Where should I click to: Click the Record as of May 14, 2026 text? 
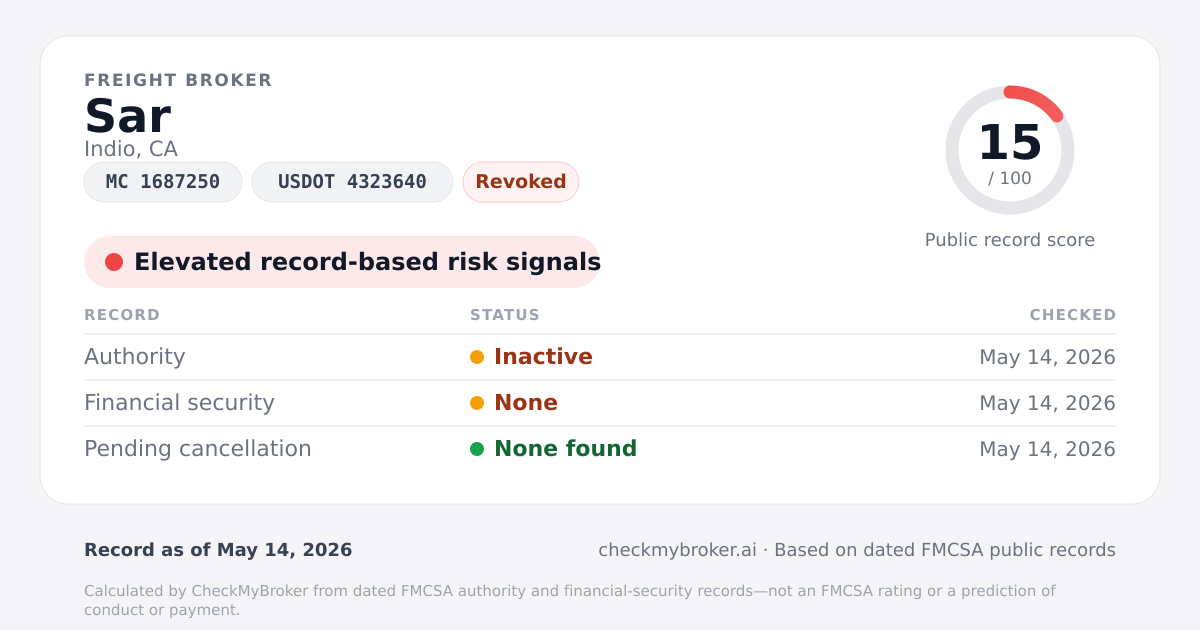click(x=218, y=550)
